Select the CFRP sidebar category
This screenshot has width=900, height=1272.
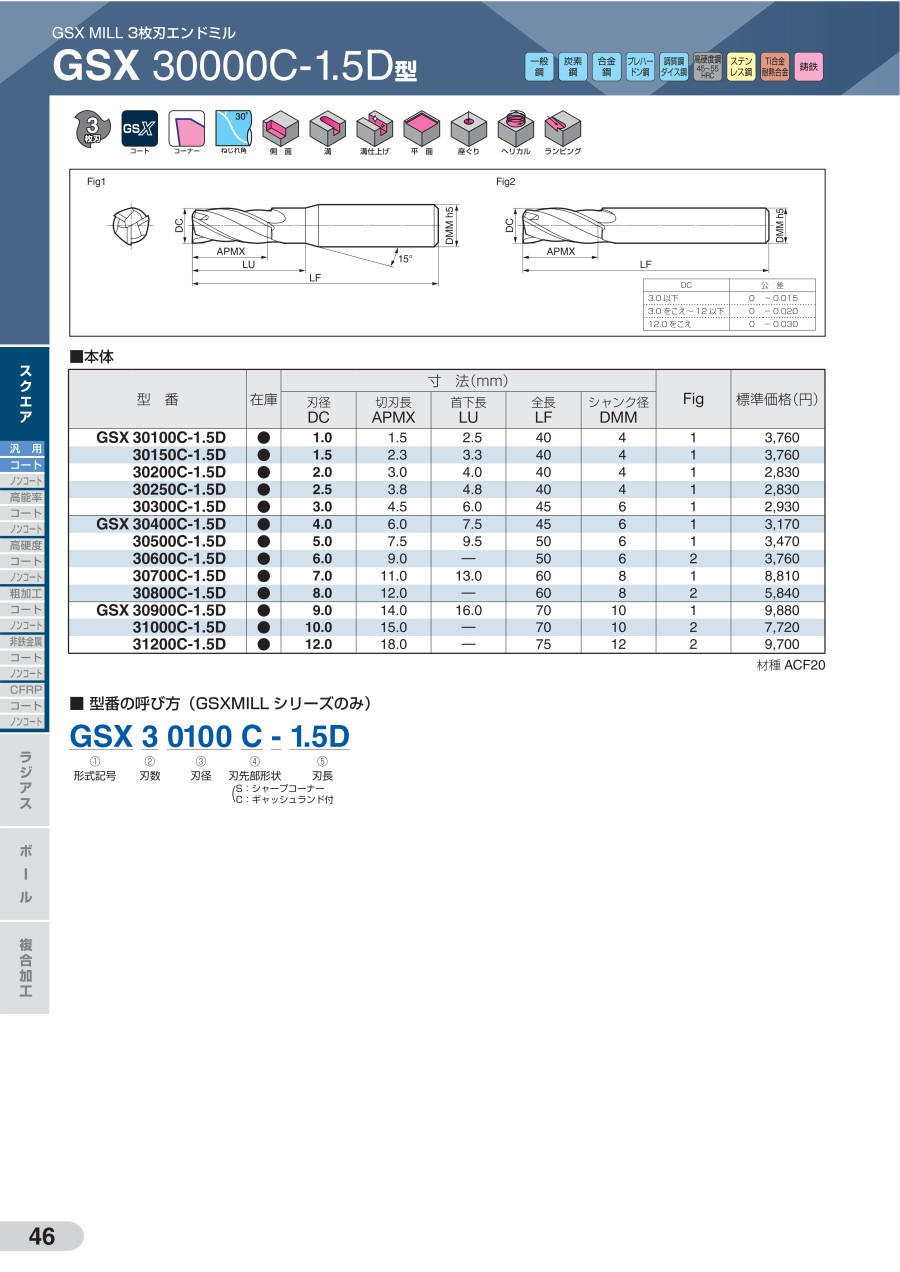(25, 689)
